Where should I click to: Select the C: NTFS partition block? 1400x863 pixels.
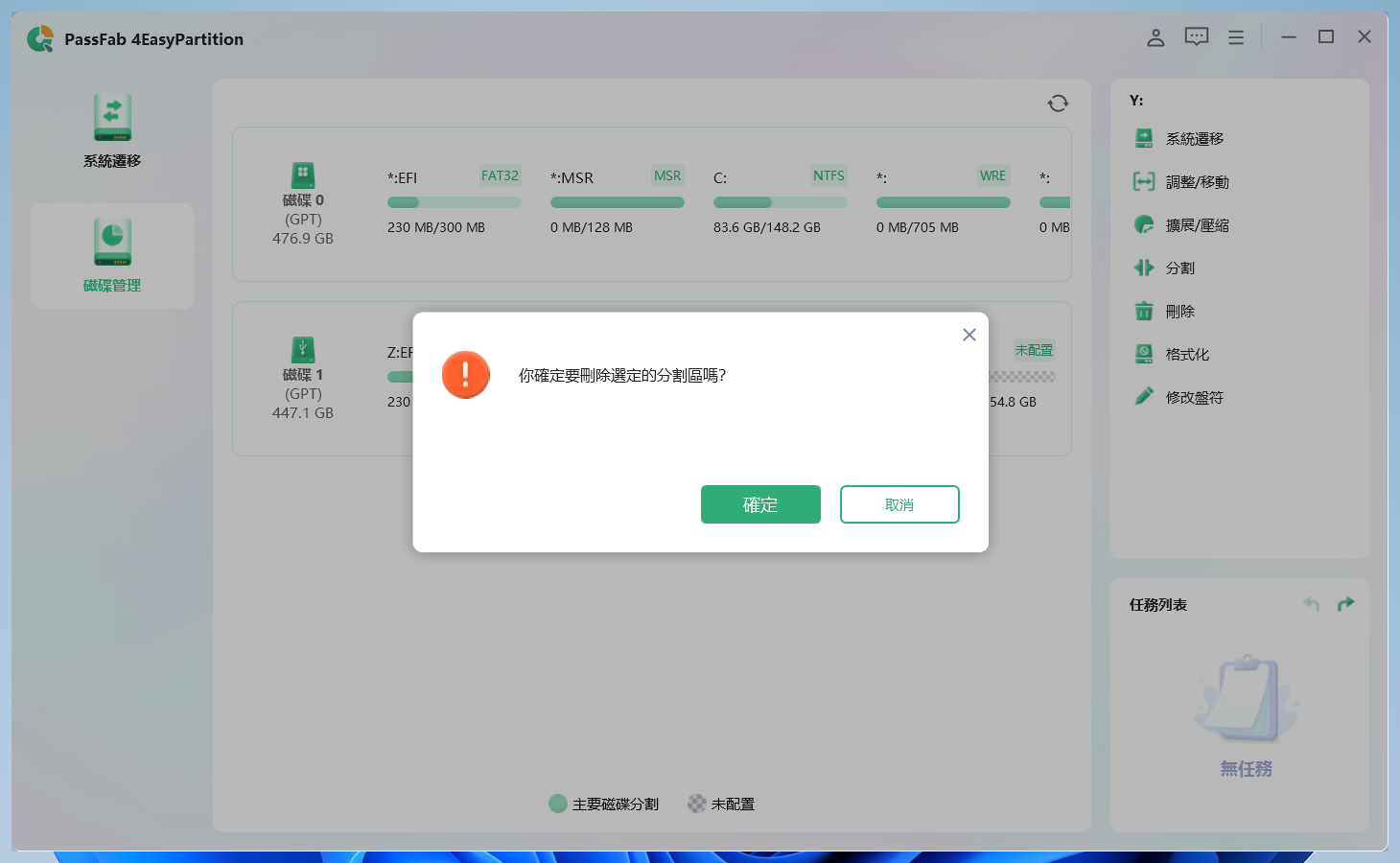[780, 201]
